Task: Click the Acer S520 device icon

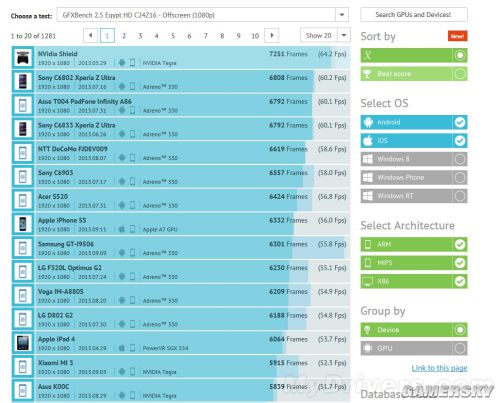Action: pos(23,201)
